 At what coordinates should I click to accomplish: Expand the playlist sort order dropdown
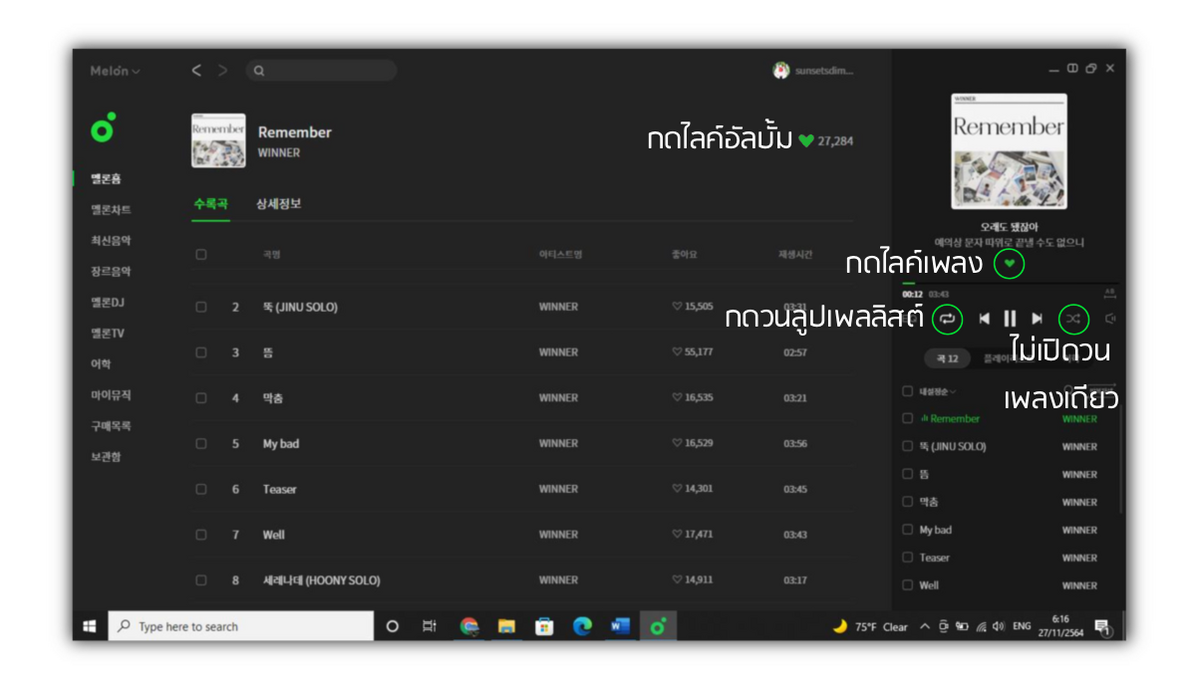point(937,391)
